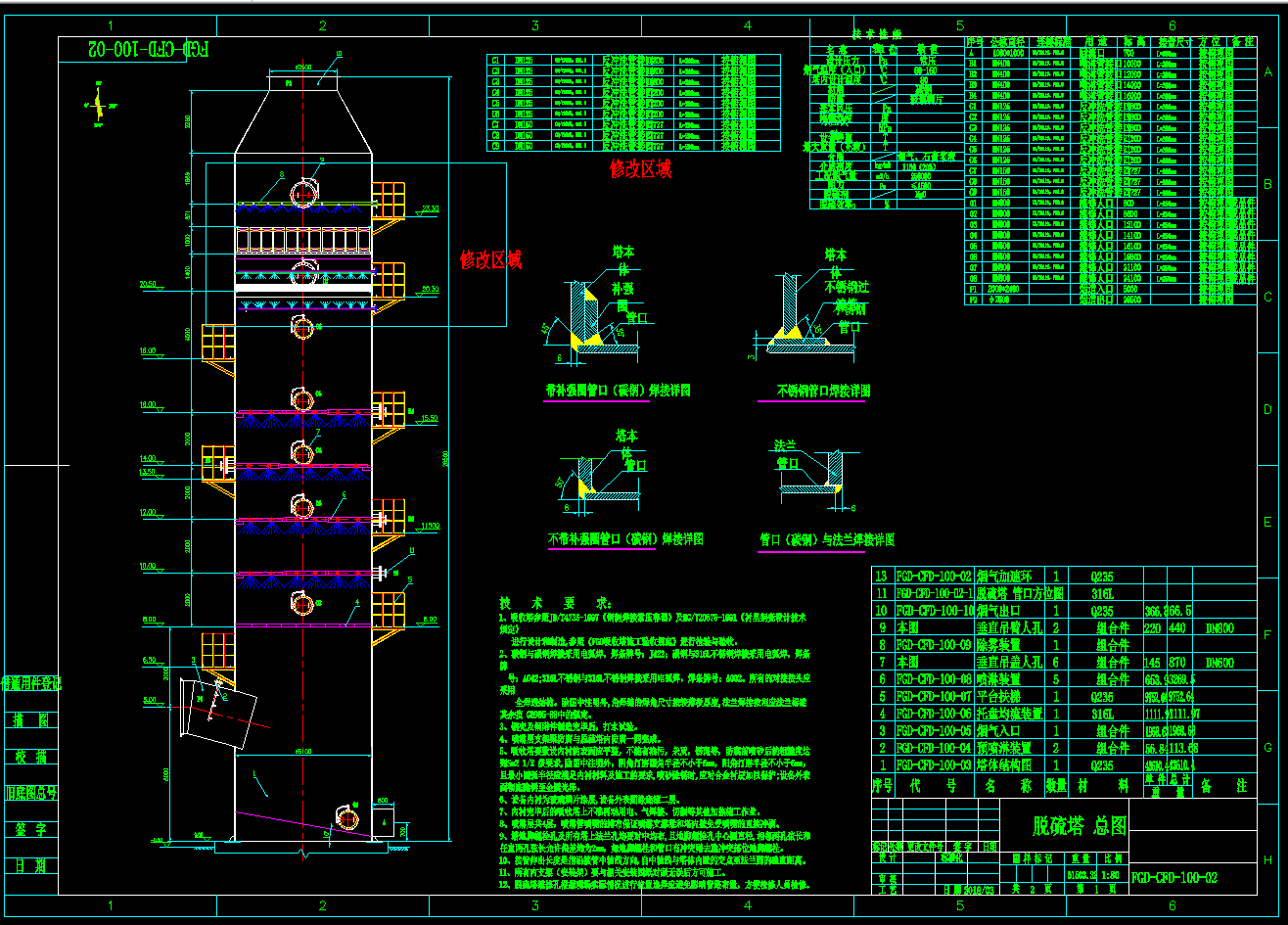Select elevation label 15.50 right of the tower
This screenshot has width=1288, height=925.
pos(430,418)
